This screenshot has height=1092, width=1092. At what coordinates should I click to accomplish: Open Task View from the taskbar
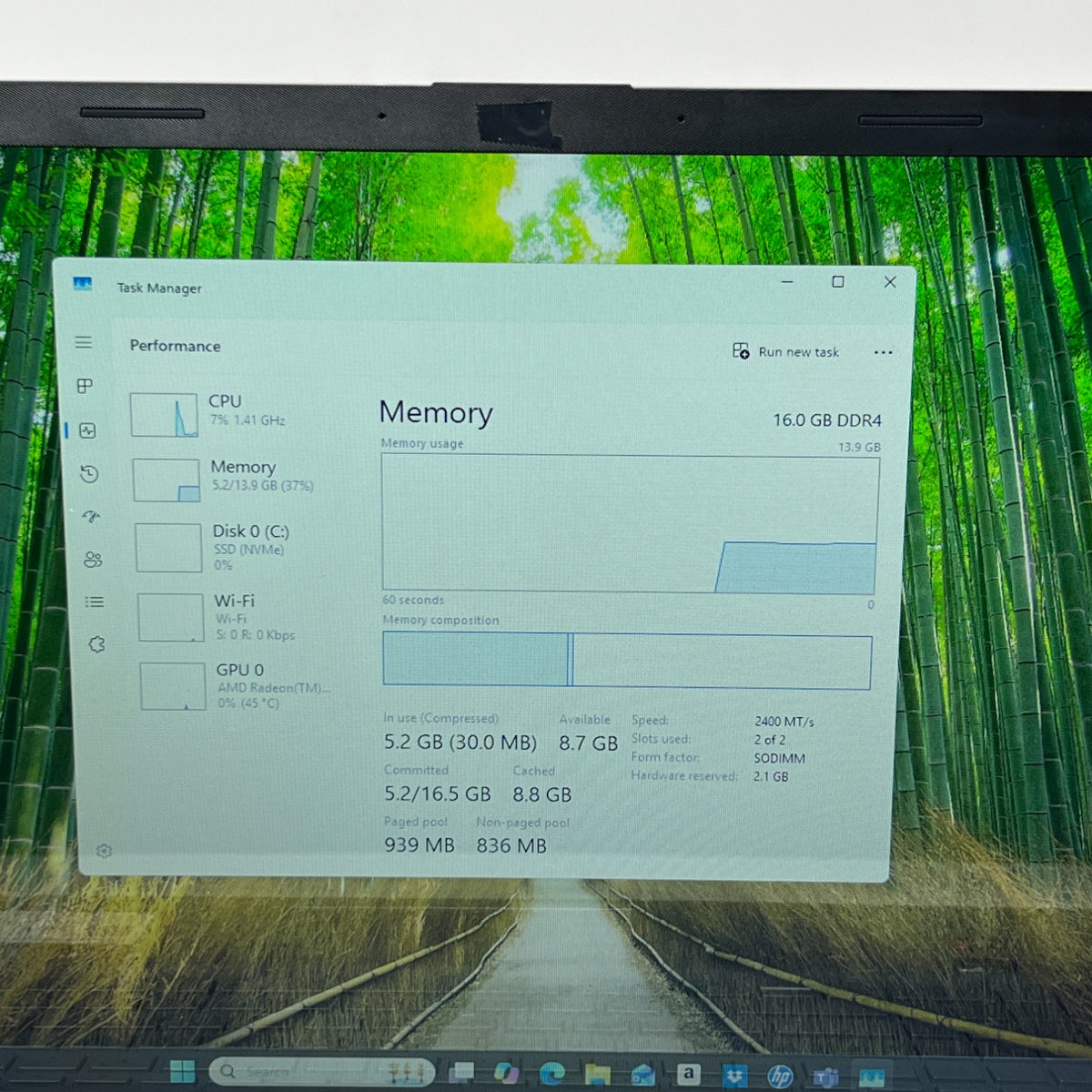(x=462, y=1074)
